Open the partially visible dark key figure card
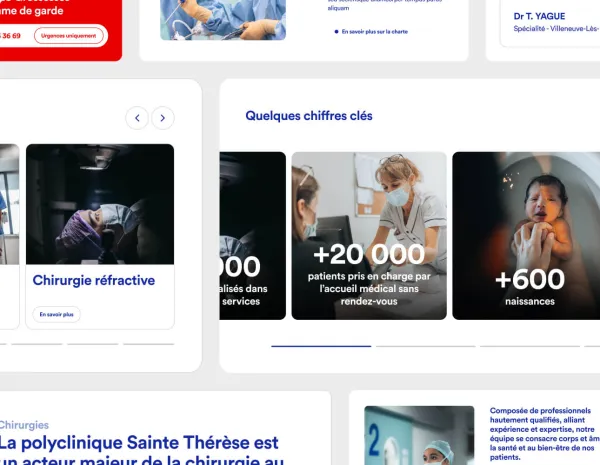This screenshot has height=465, width=600. coord(253,236)
